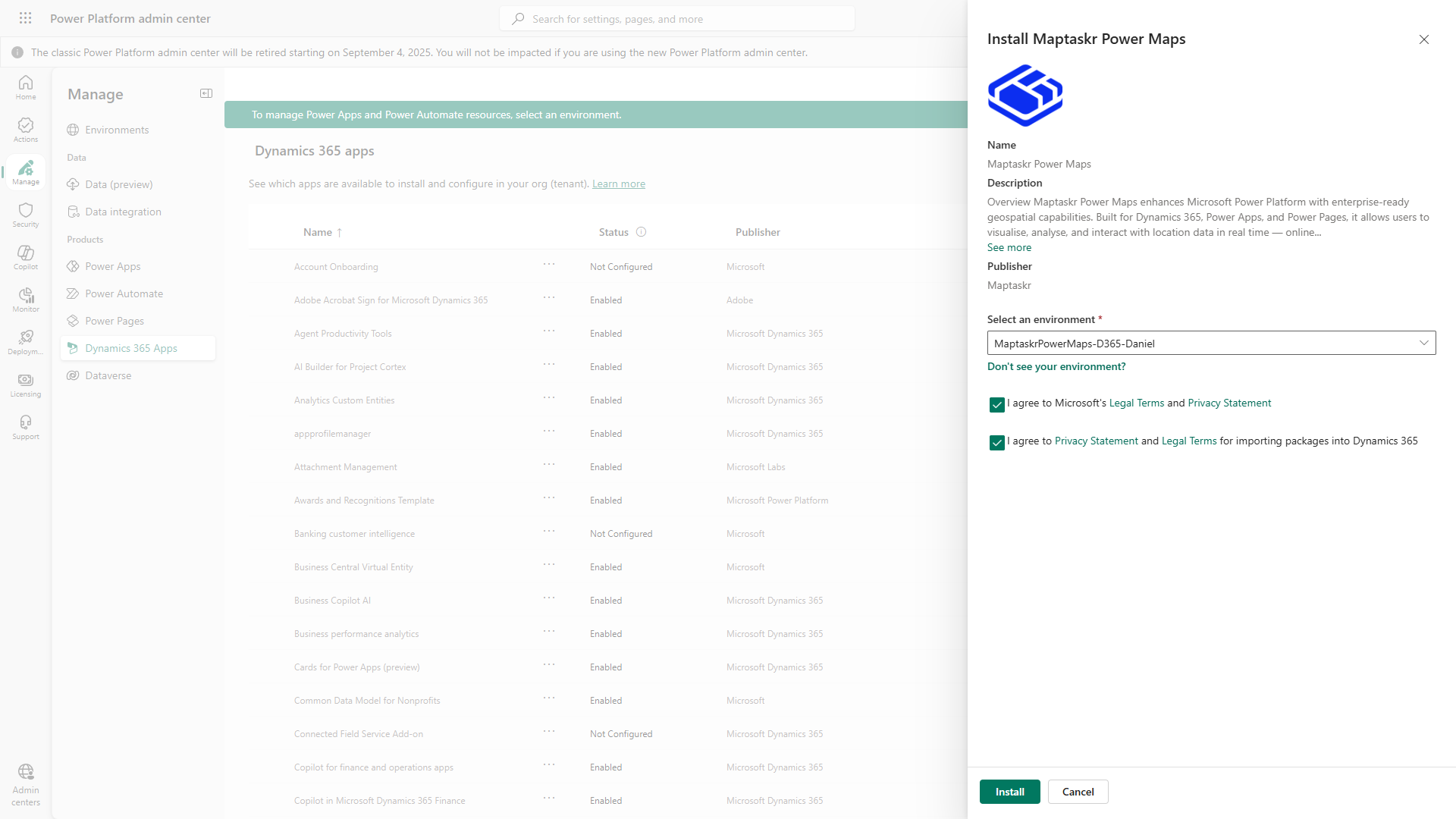Screen dimensions: 1456x819
Task: Collapse the Manage navigation pane
Action: pos(206,93)
